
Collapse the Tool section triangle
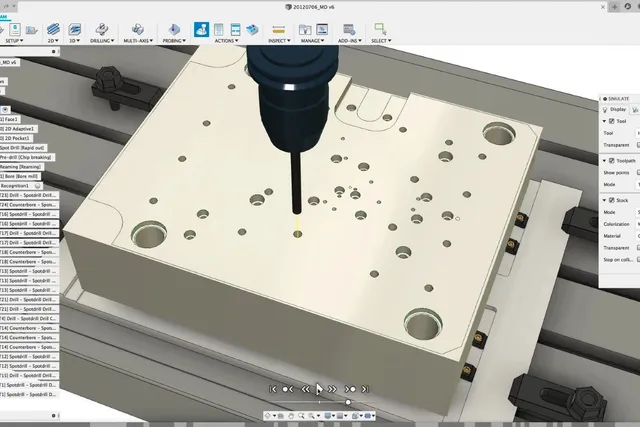coord(604,121)
